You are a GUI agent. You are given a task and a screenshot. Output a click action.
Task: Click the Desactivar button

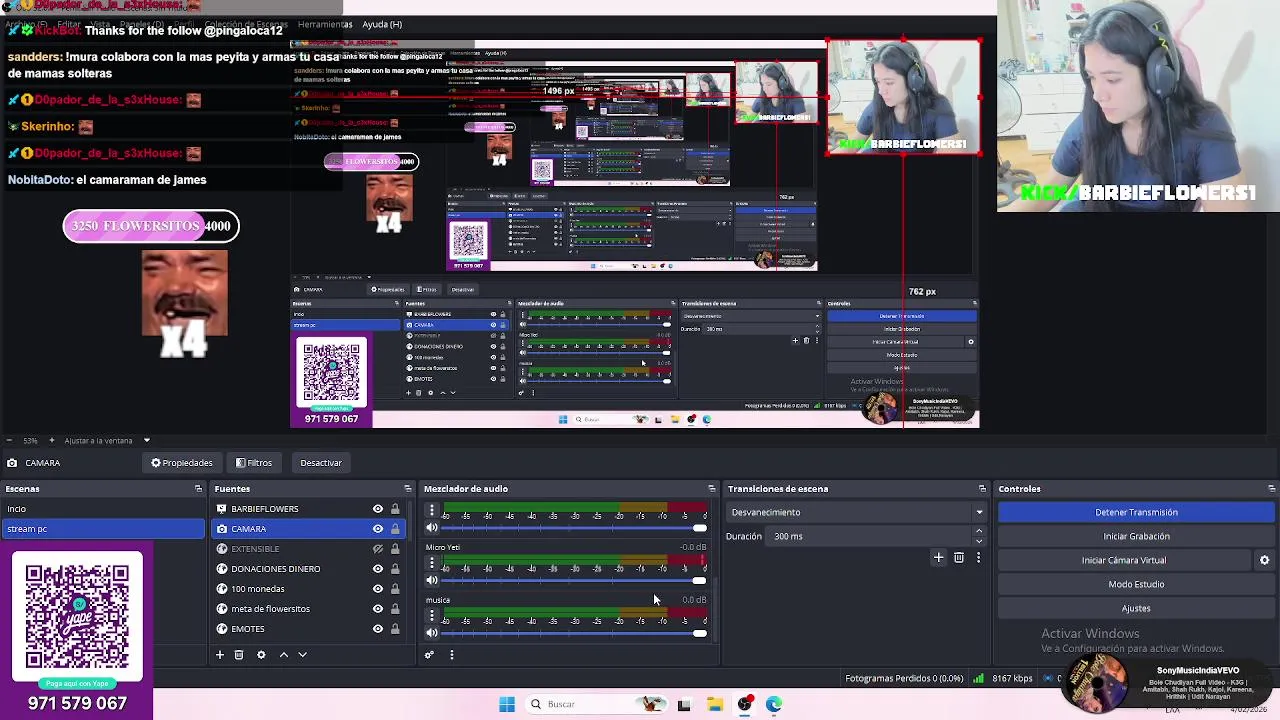[x=321, y=463]
